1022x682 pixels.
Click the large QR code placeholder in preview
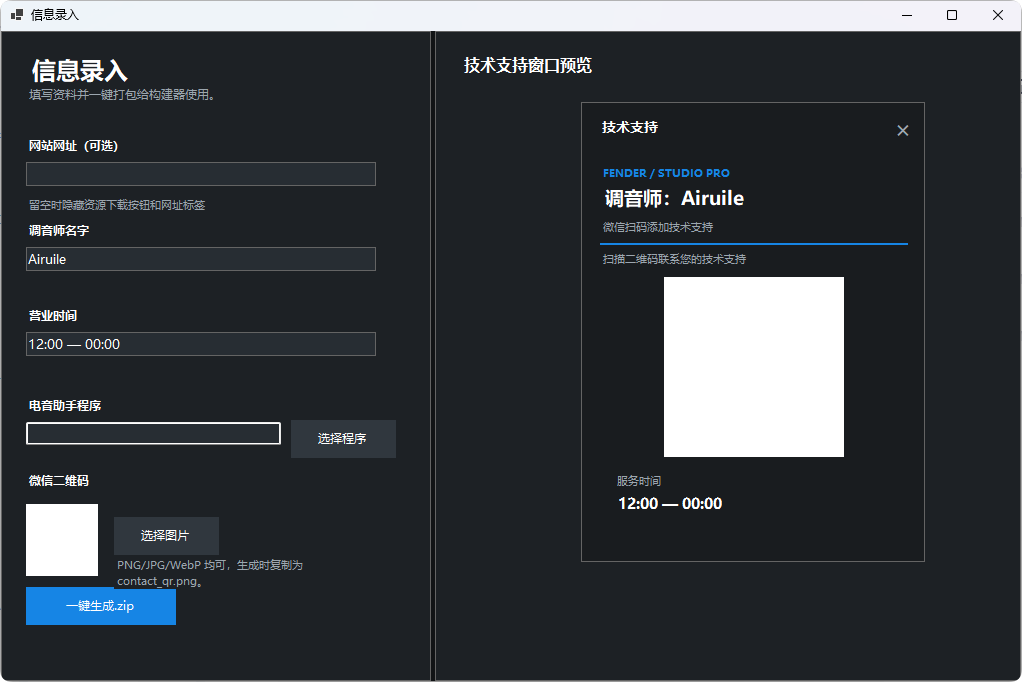tap(753, 367)
